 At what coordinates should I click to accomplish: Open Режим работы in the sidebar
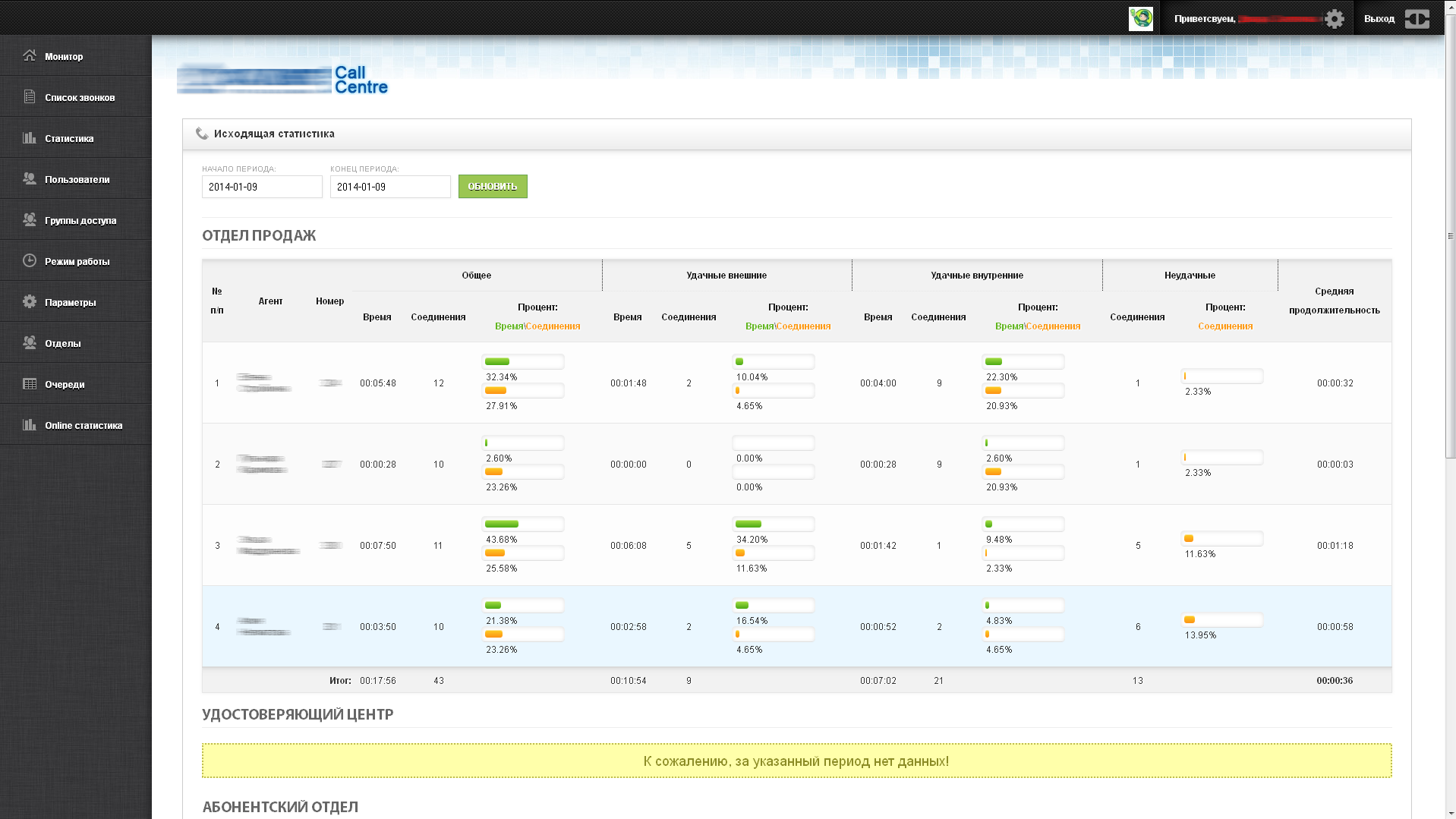coord(76,260)
